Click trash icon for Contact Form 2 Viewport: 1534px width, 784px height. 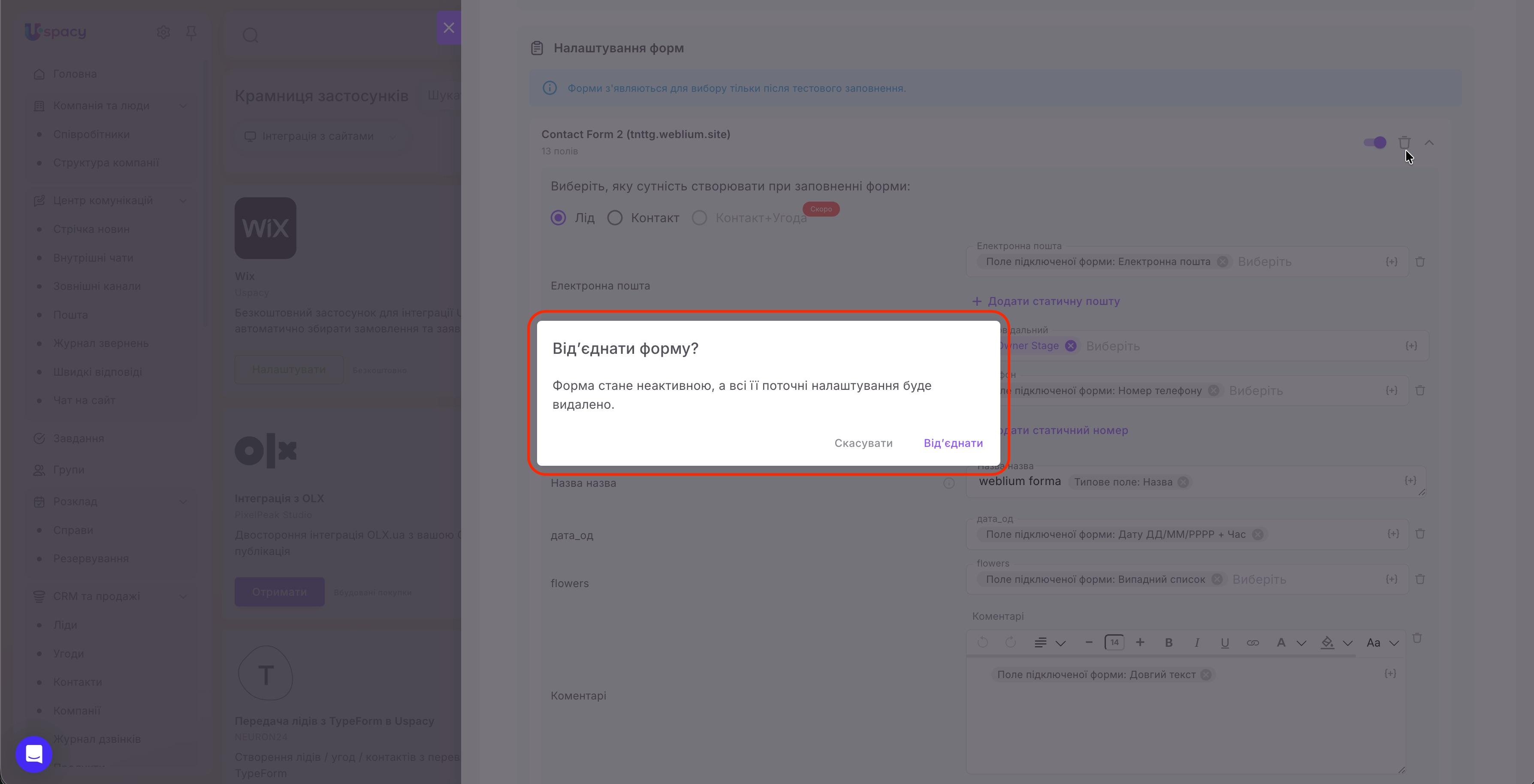pos(1404,142)
